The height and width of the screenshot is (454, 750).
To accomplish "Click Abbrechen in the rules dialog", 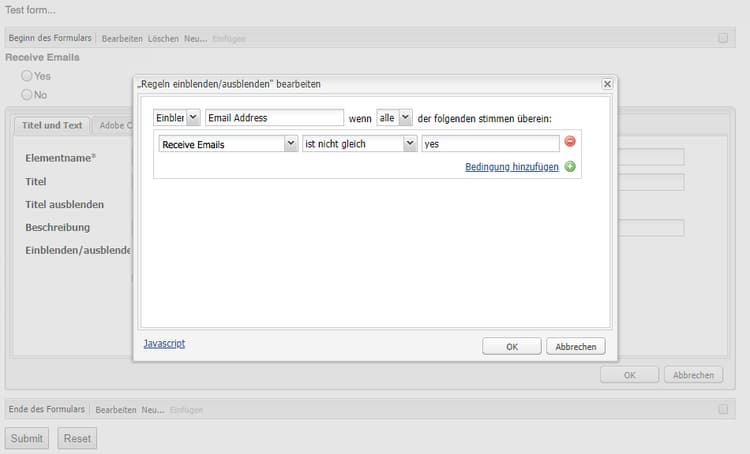I will (575, 346).
